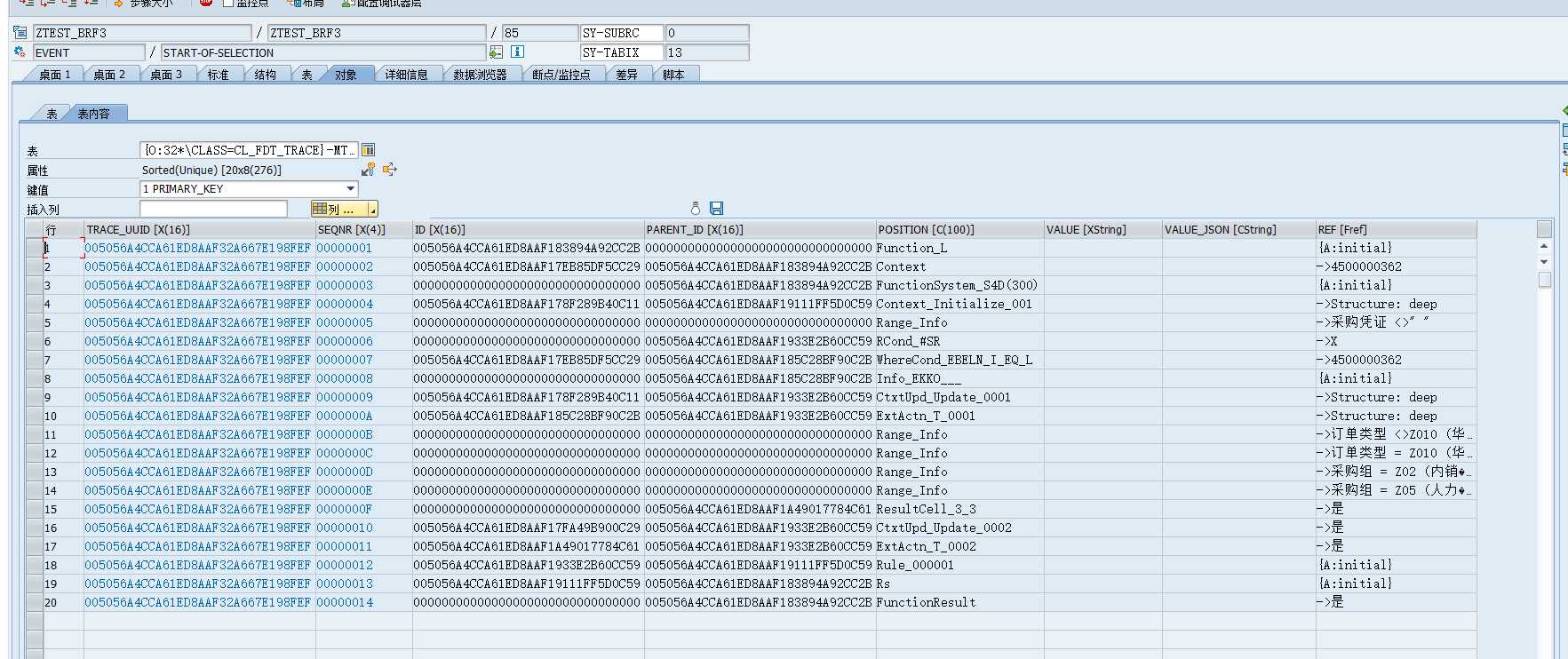This screenshot has width=1568, height=659.
Task: Open the 数据浏览器 tab
Action: pos(480,75)
